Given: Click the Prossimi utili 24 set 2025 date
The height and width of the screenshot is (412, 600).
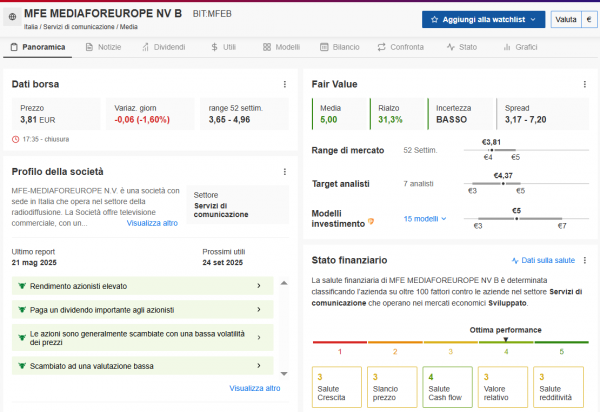Looking at the screenshot, I should click(223, 263).
